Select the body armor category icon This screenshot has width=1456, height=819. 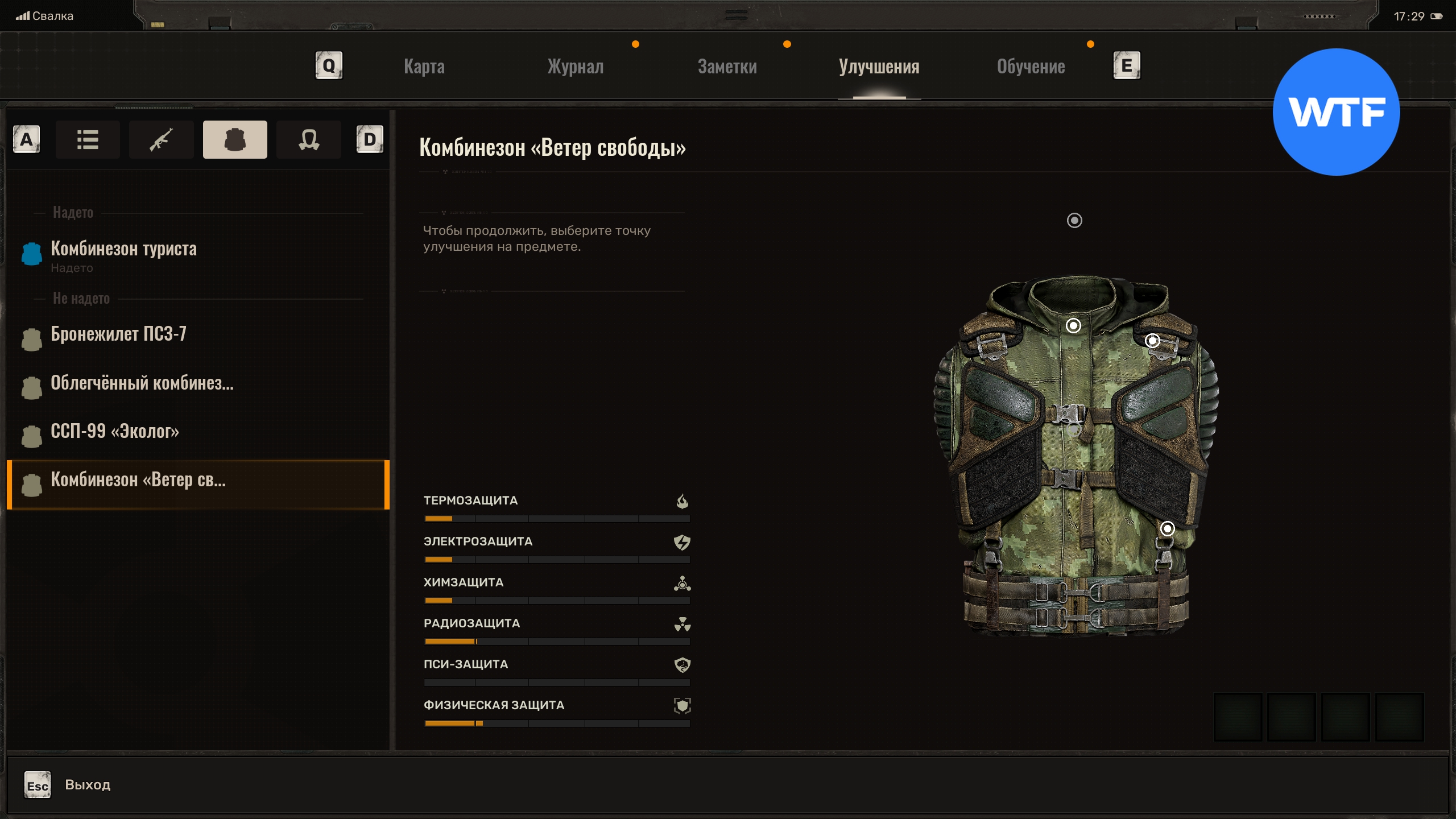pos(235,139)
